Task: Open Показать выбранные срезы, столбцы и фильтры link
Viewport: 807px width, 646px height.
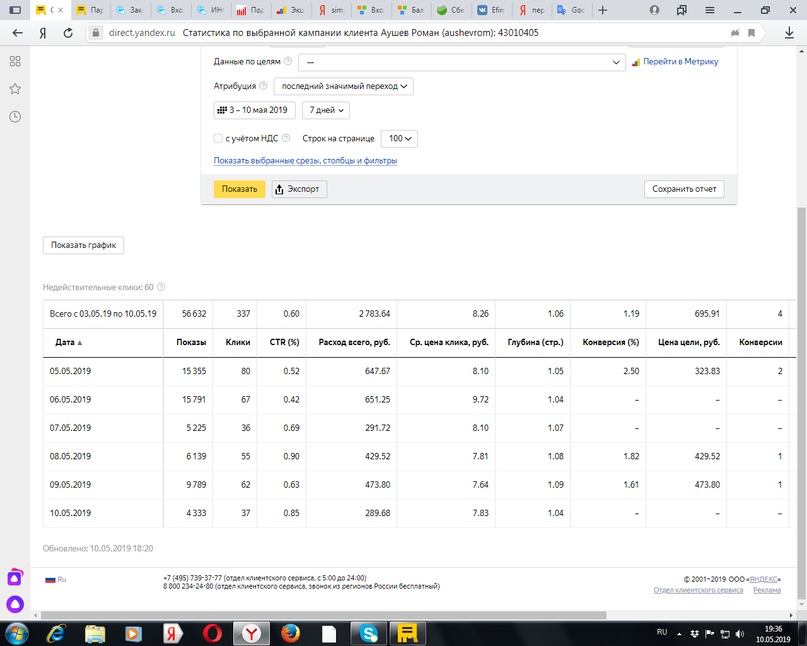Action: coord(305,161)
